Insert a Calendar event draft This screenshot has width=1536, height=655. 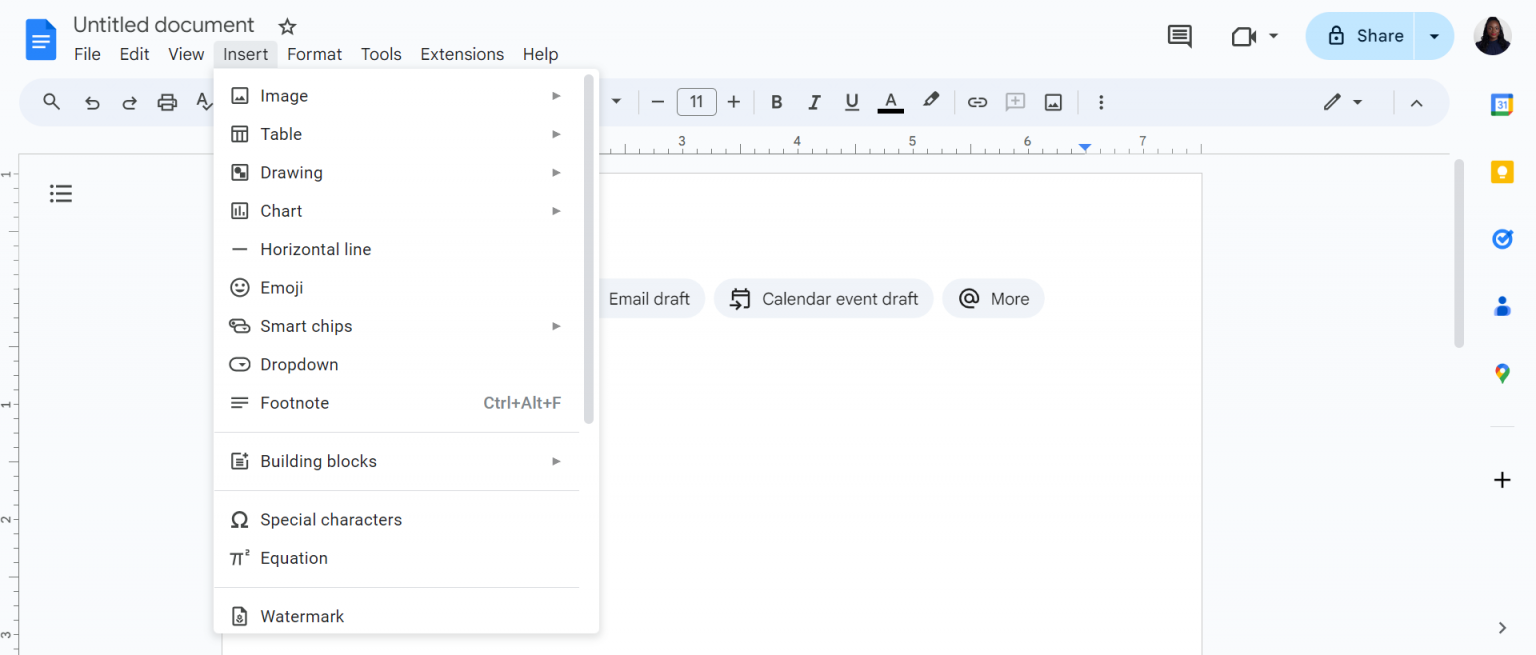[x=823, y=298]
